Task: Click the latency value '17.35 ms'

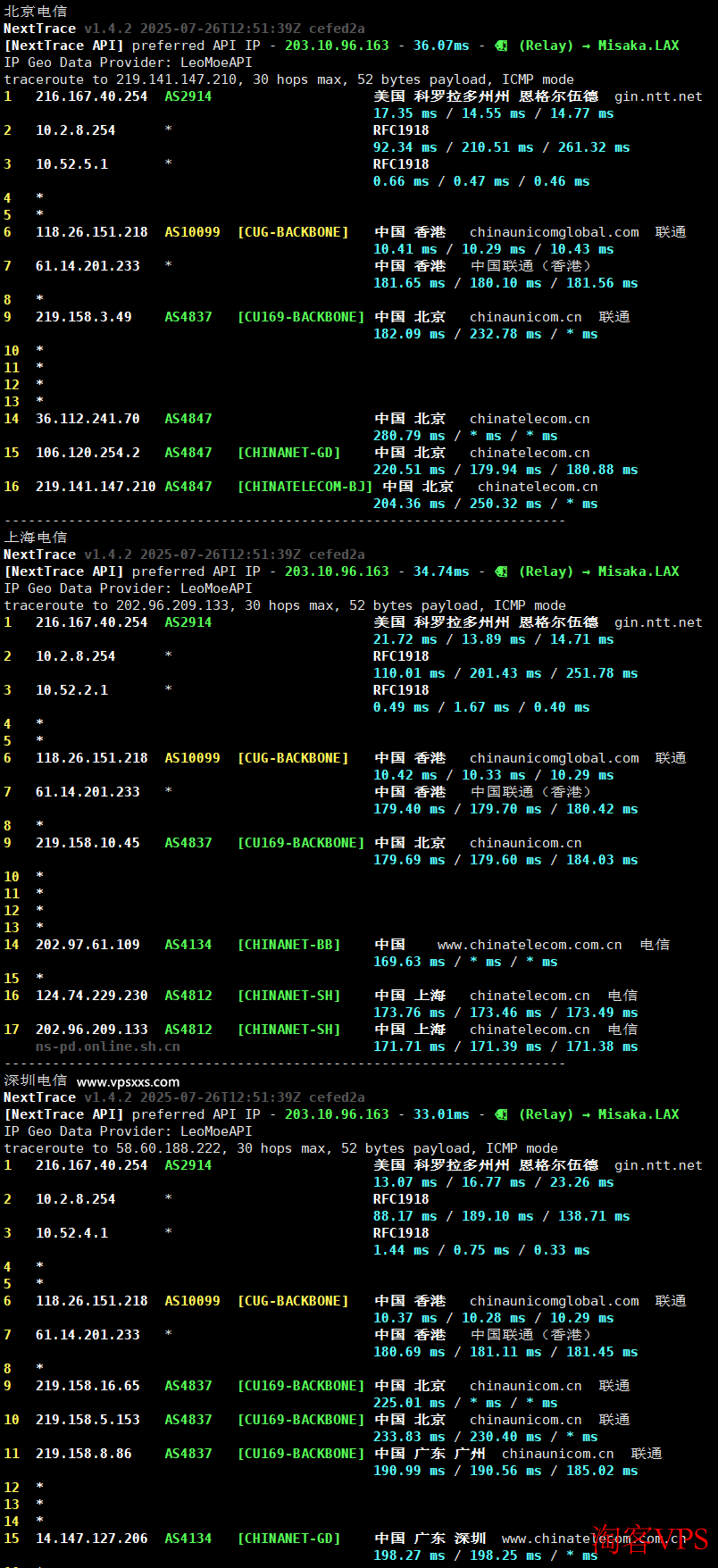Action: tap(405, 113)
